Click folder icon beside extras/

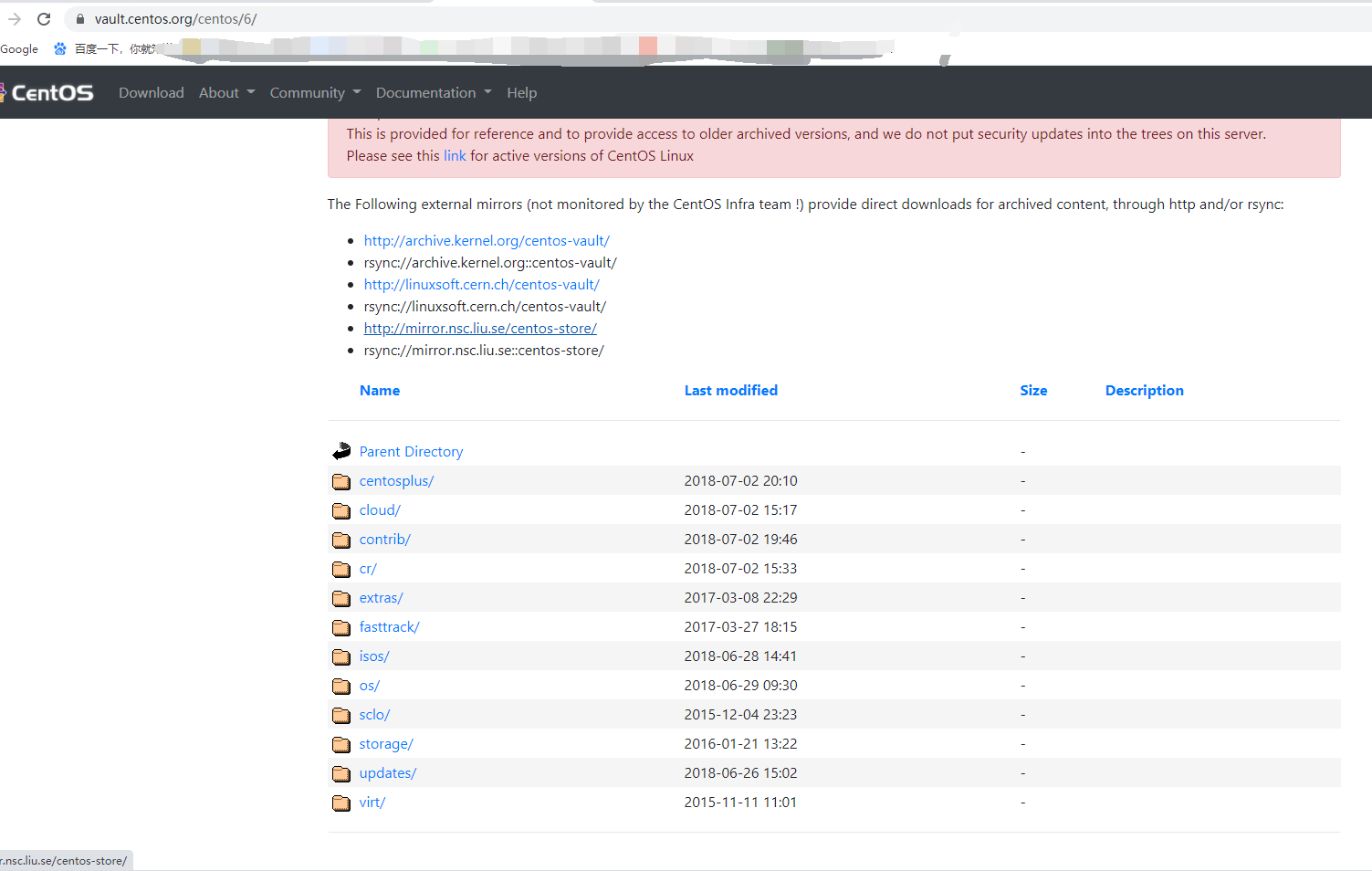[x=341, y=598]
